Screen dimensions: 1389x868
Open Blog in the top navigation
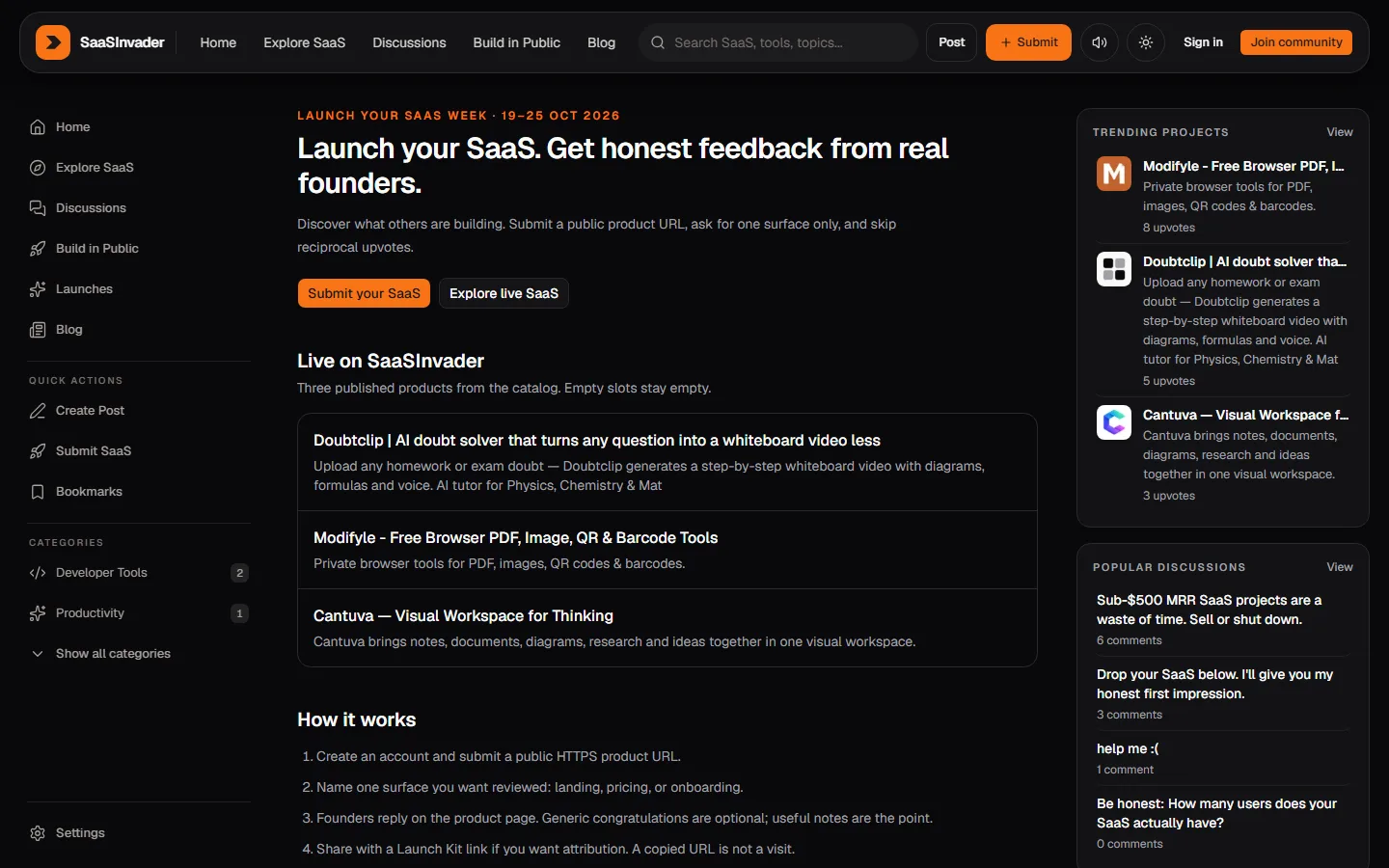click(601, 42)
